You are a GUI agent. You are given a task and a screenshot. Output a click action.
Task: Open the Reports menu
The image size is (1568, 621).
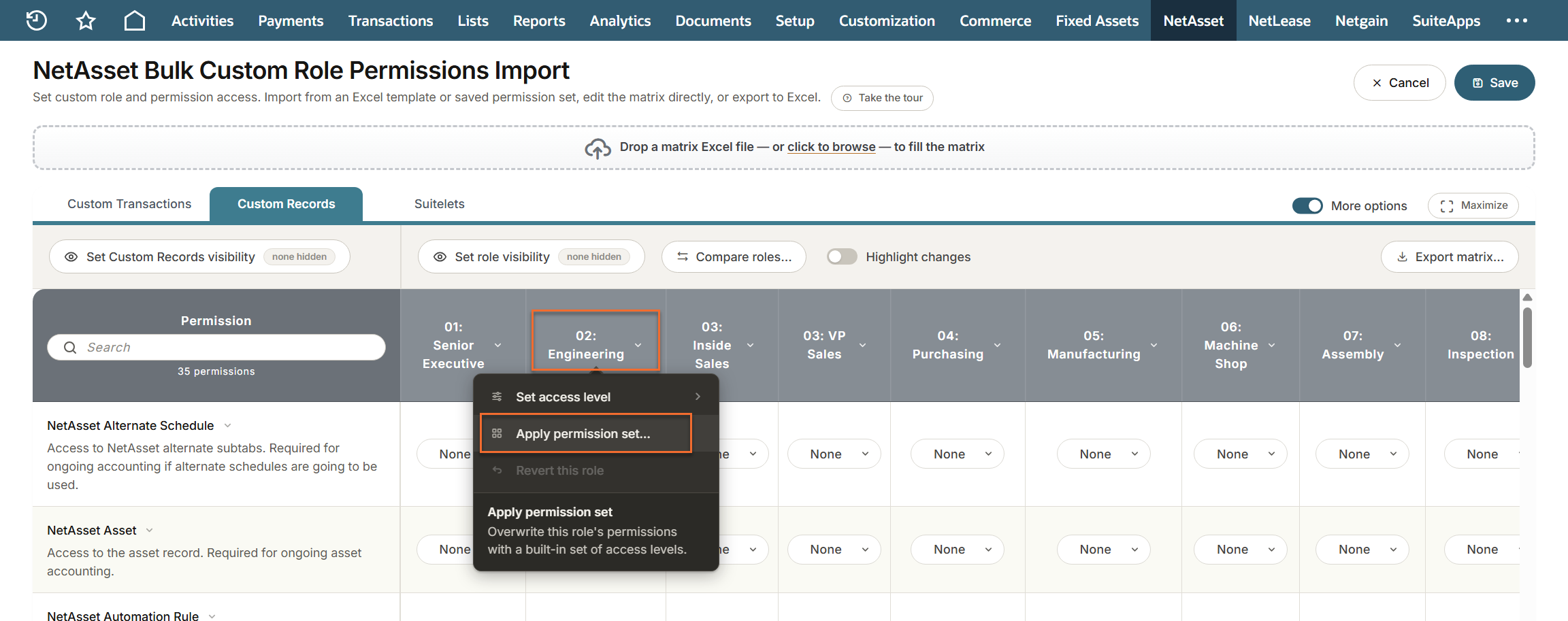[539, 20]
